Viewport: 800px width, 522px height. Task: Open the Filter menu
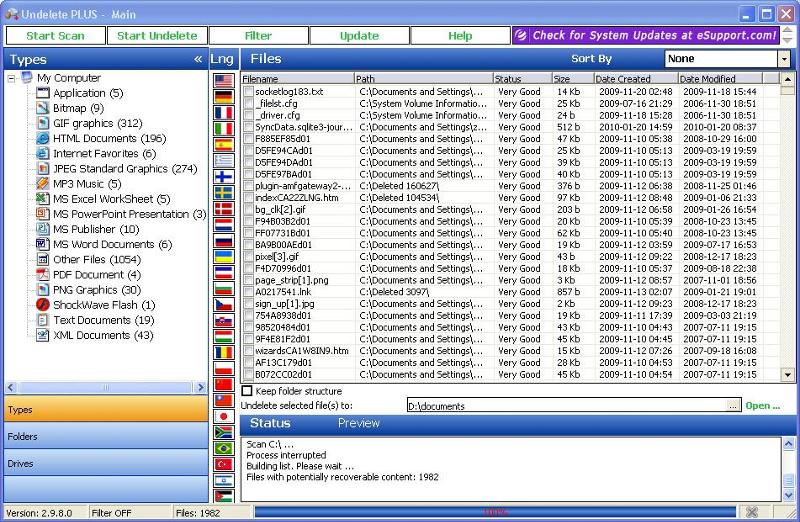pyautogui.click(x=258, y=36)
